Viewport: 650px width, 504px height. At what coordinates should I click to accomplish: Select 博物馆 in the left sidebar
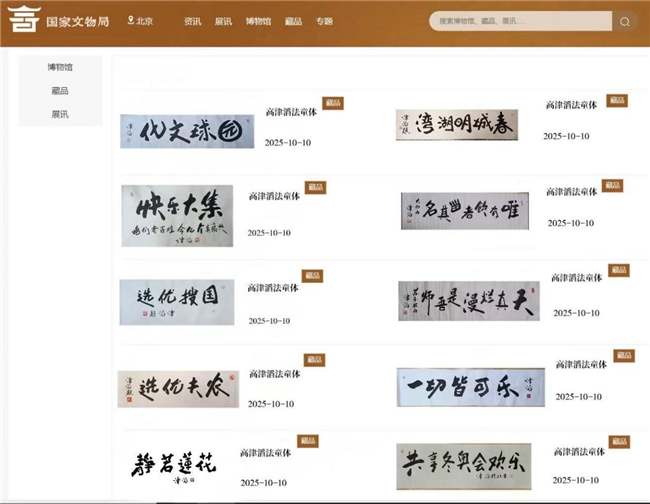coord(60,67)
